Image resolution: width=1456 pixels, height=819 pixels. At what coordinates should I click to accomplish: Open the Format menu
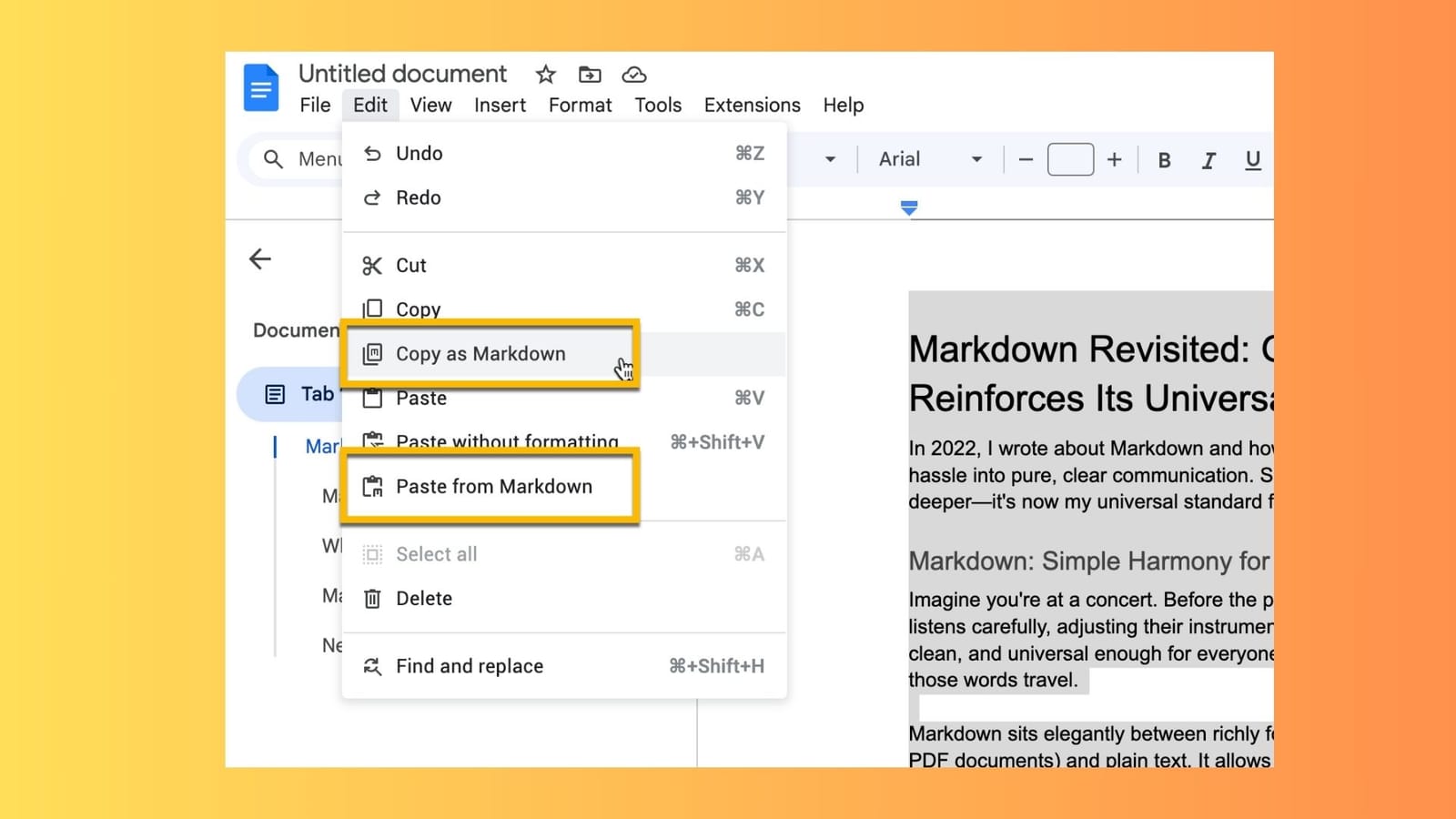[x=580, y=105]
